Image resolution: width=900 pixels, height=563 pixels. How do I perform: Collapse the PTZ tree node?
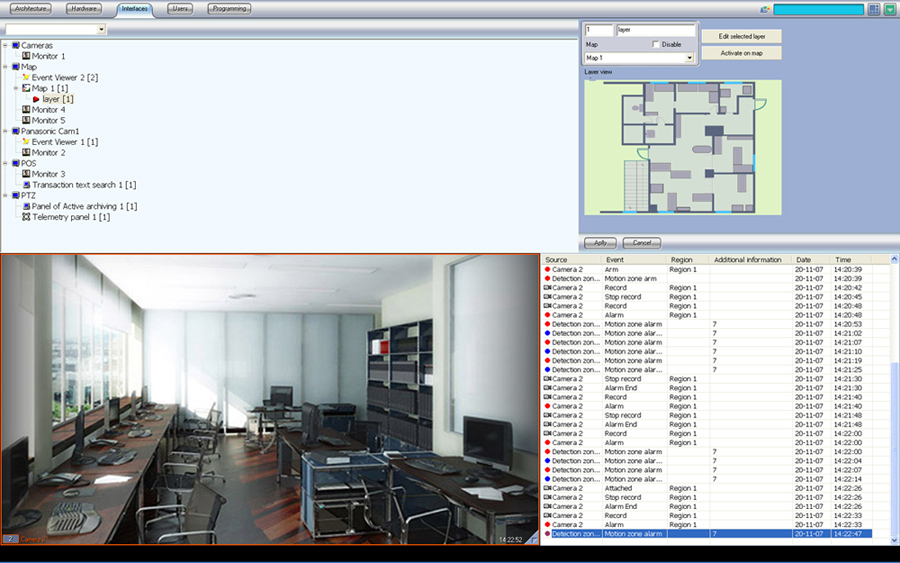tap(5, 196)
